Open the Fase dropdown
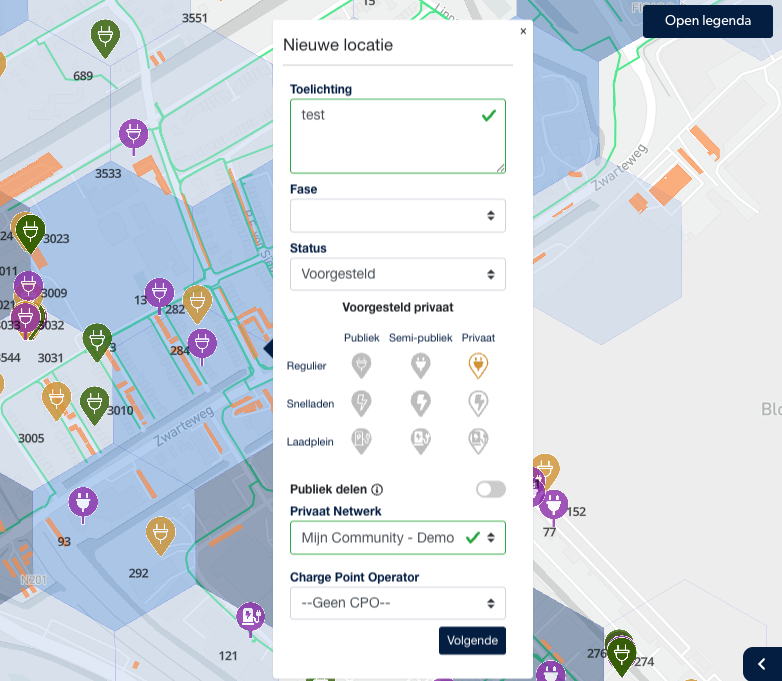782x681 pixels. 397,215
